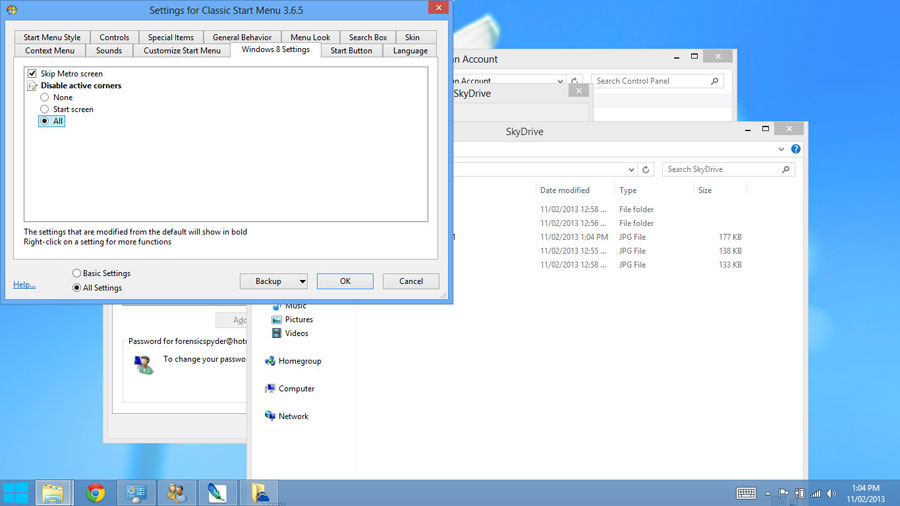Toggle the Skip Metro screen checkbox
900x506 pixels.
tap(32, 73)
